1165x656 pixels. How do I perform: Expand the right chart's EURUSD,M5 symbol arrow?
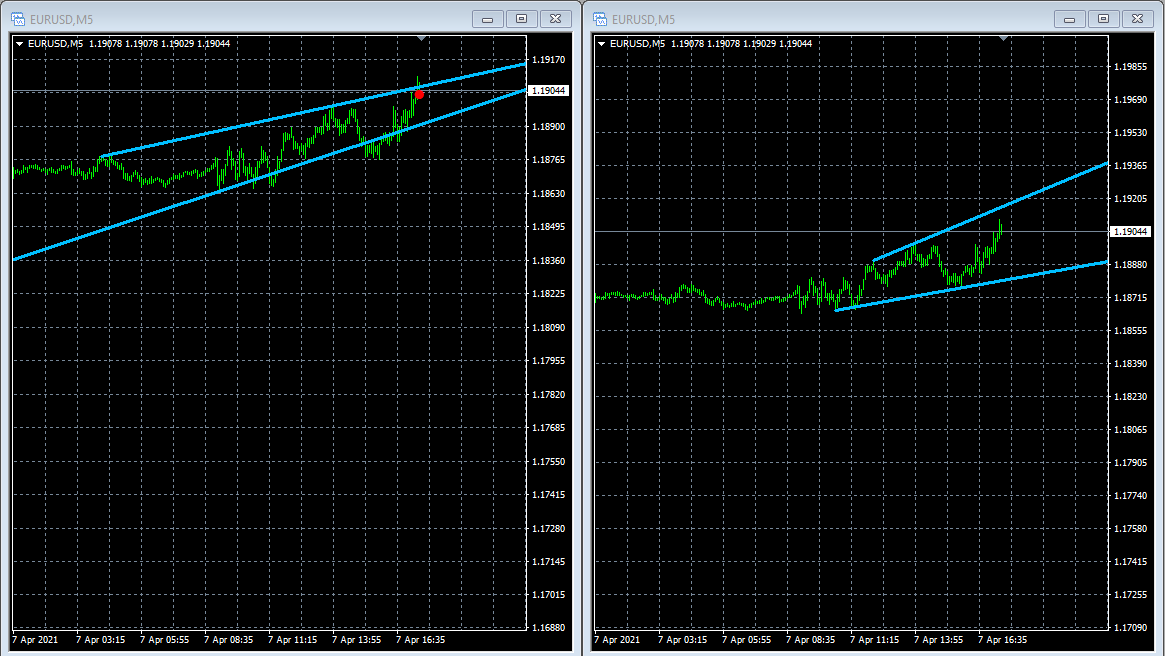point(601,44)
